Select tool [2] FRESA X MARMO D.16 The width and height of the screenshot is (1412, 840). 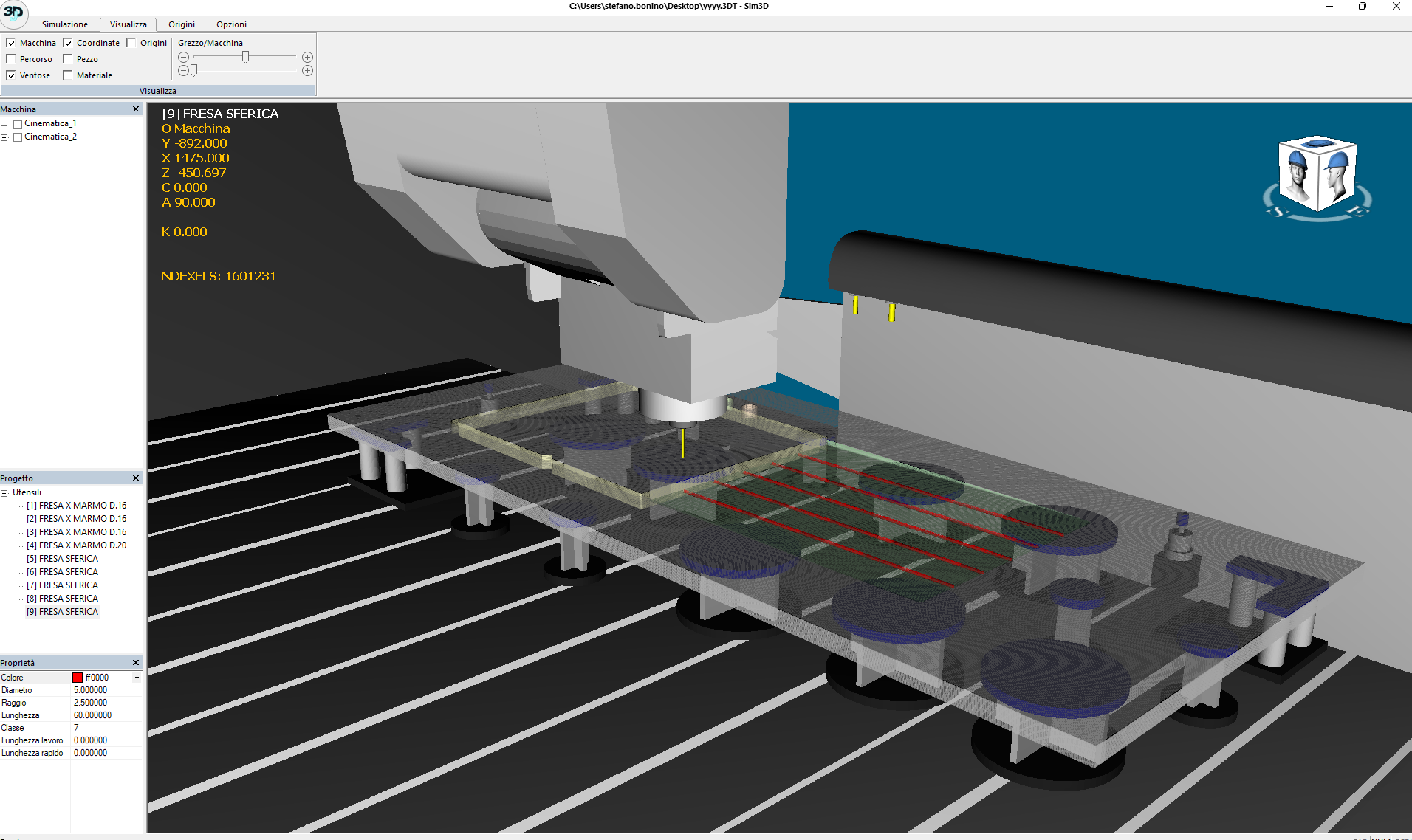coord(76,519)
